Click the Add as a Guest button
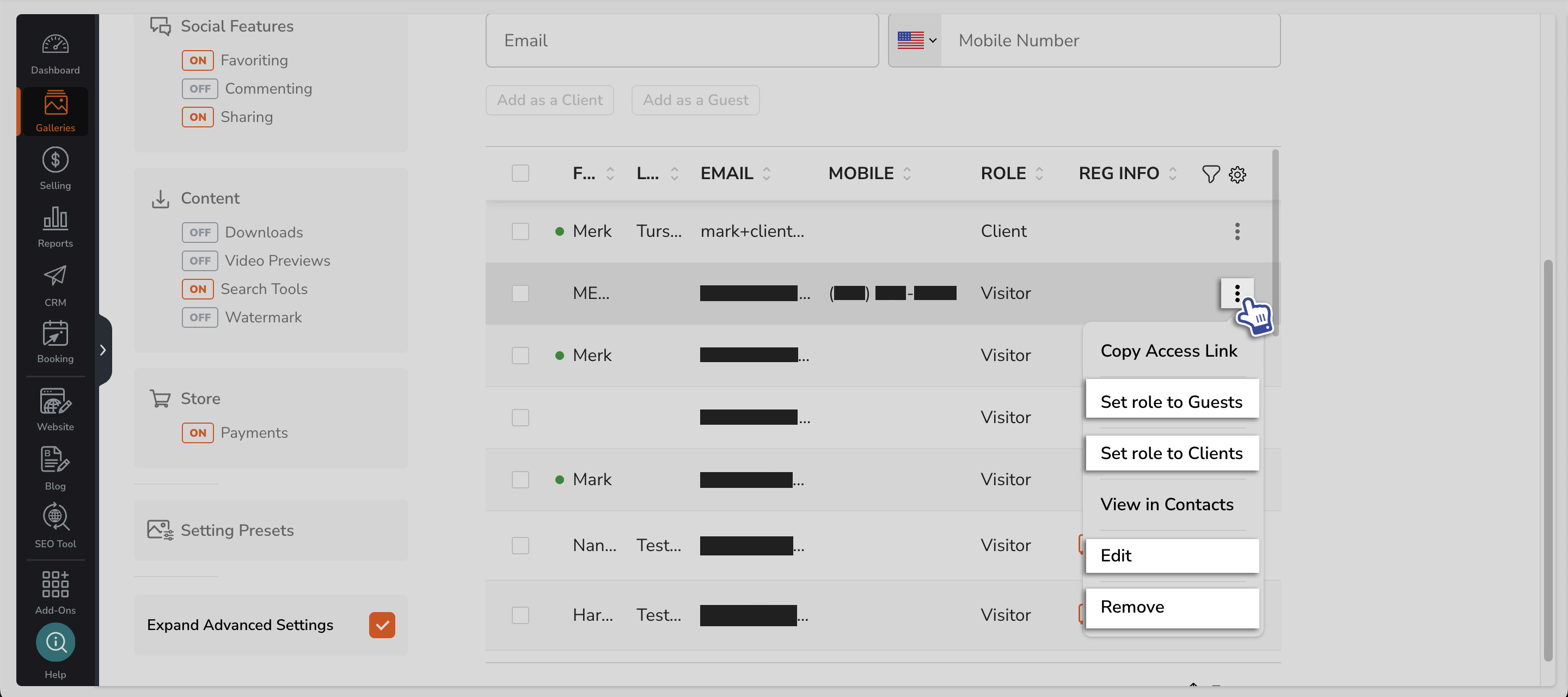This screenshot has width=1568, height=697. click(695, 100)
